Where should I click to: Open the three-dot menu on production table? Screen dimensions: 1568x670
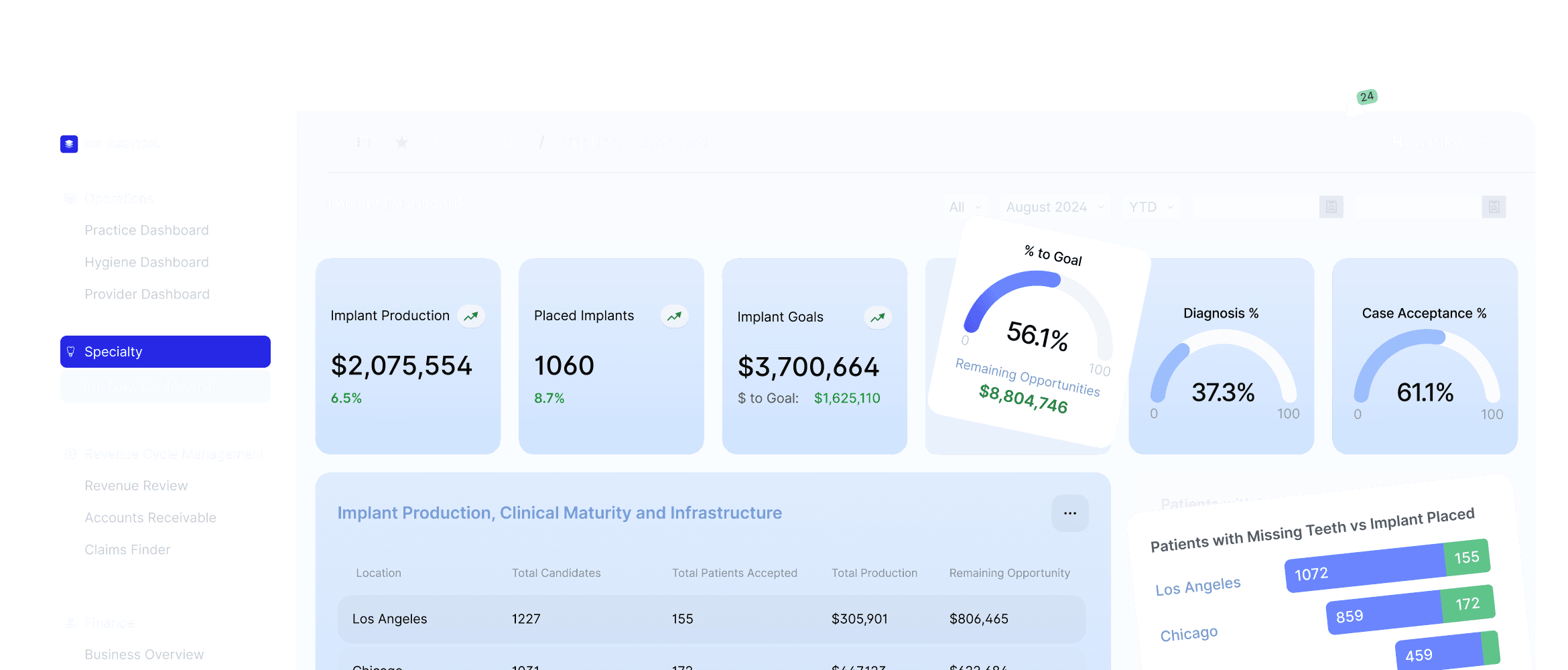(x=1069, y=513)
